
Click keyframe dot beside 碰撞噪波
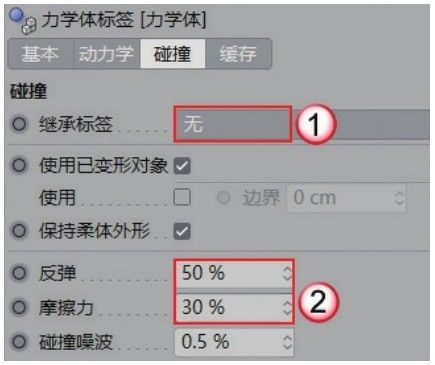click(x=19, y=342)
